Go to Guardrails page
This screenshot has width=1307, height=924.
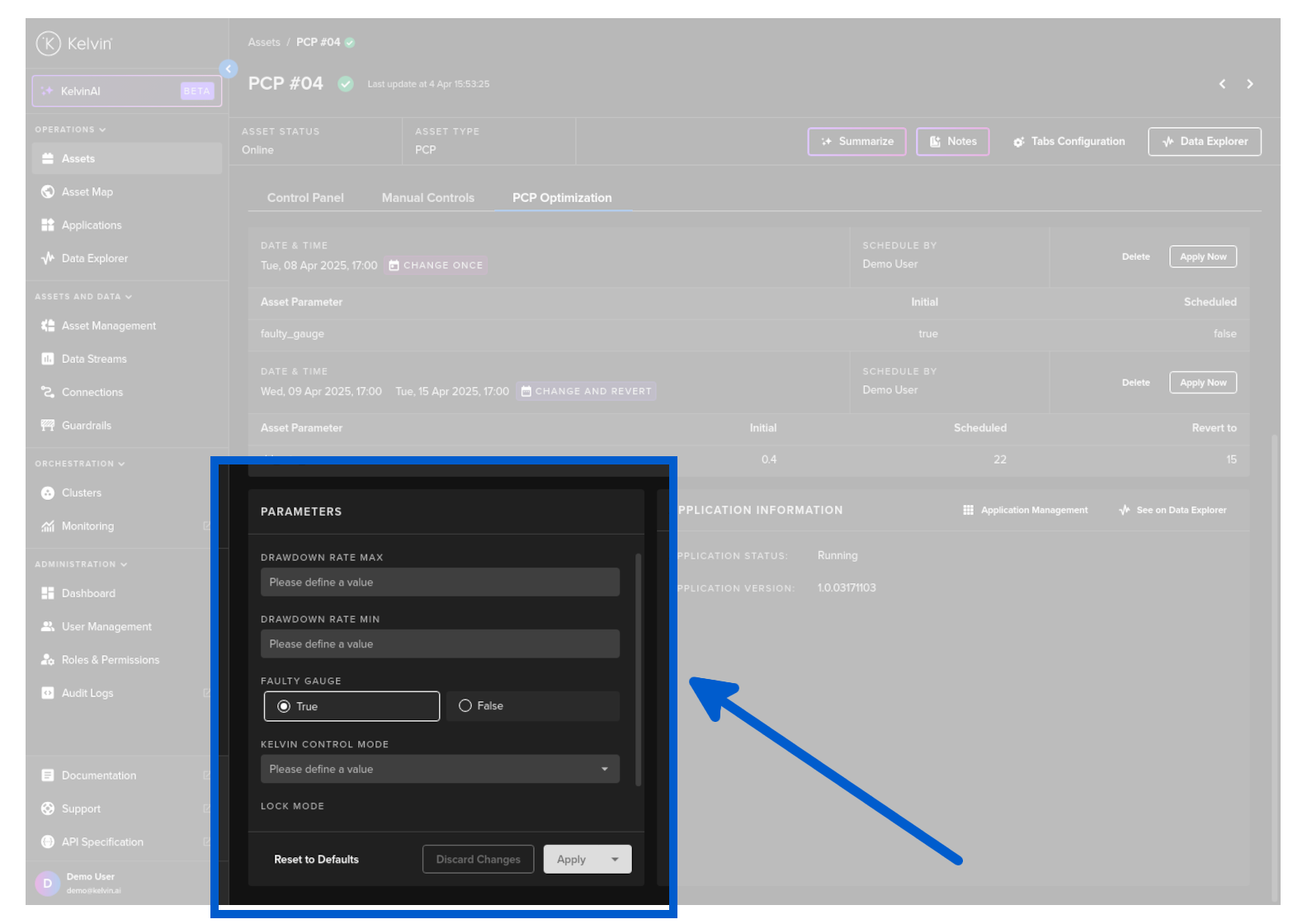tap(86, 426)
